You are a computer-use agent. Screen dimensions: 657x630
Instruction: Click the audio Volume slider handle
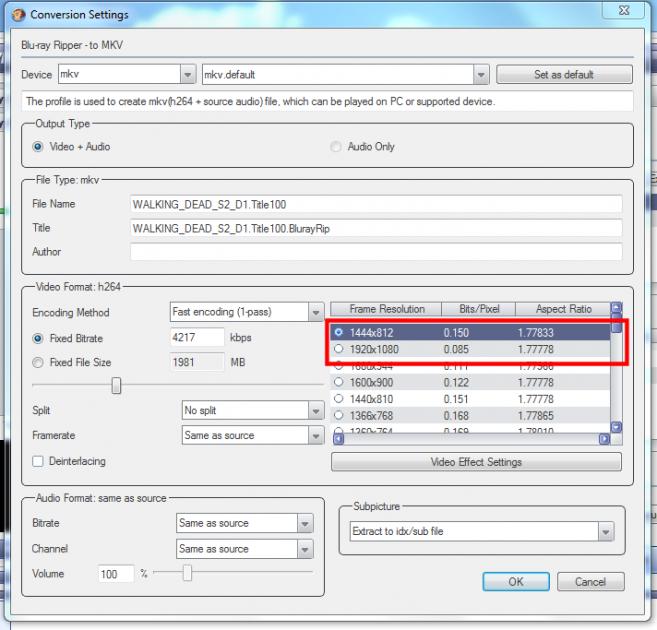click(x=186, y=573)
